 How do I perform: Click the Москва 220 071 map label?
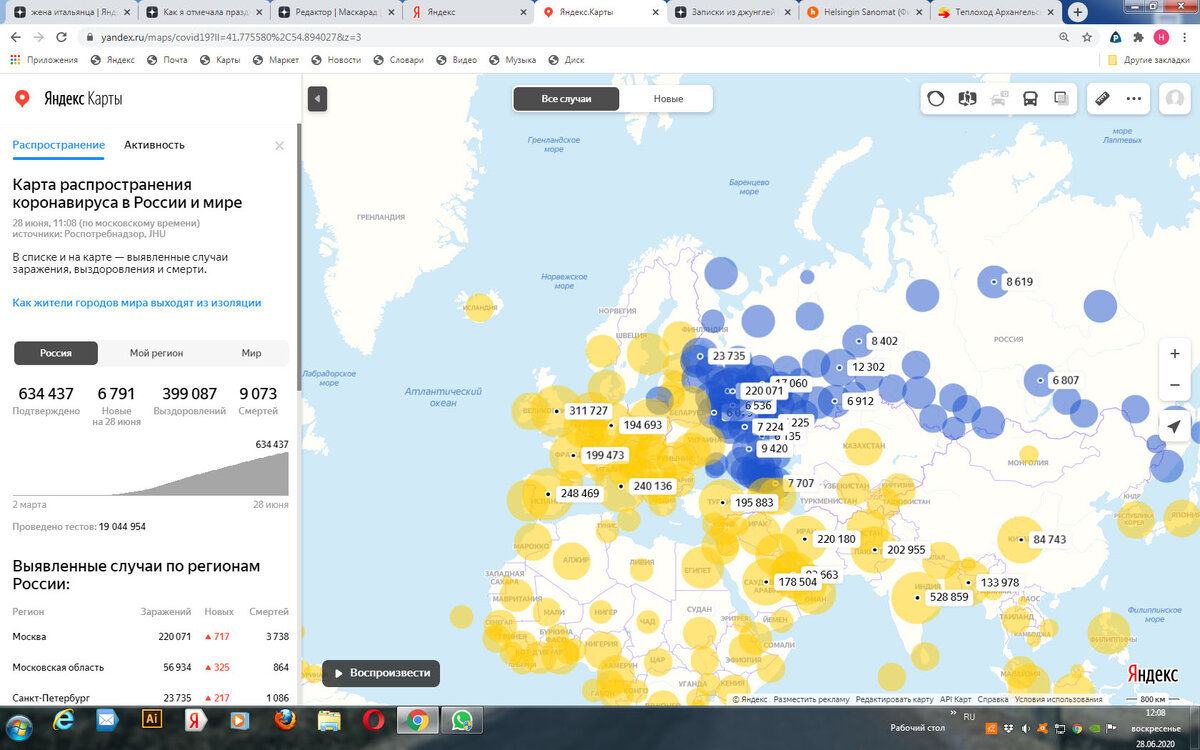click(764, 391)
